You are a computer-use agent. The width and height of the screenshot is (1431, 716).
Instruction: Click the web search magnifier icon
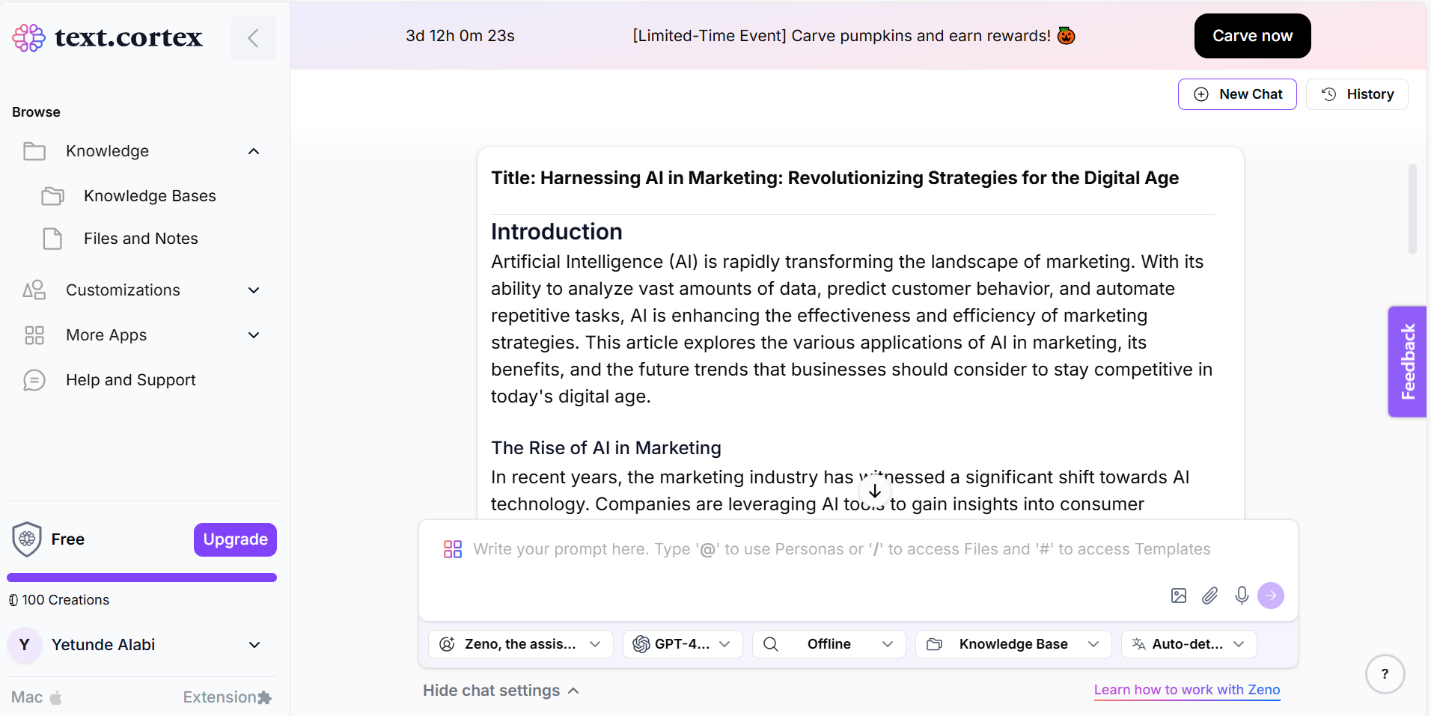point(771,645)
